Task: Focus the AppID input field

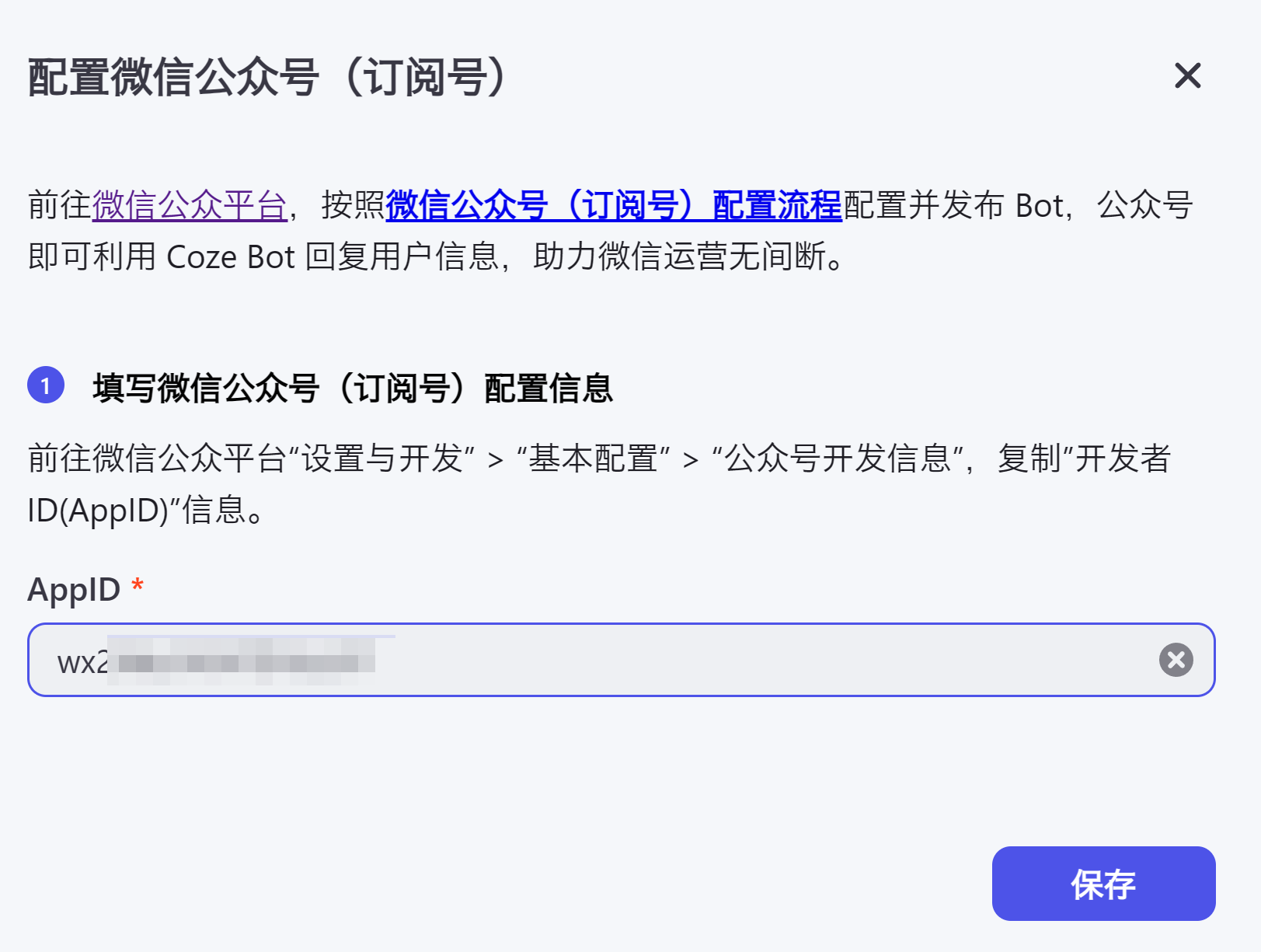Action: click(699, 660)
